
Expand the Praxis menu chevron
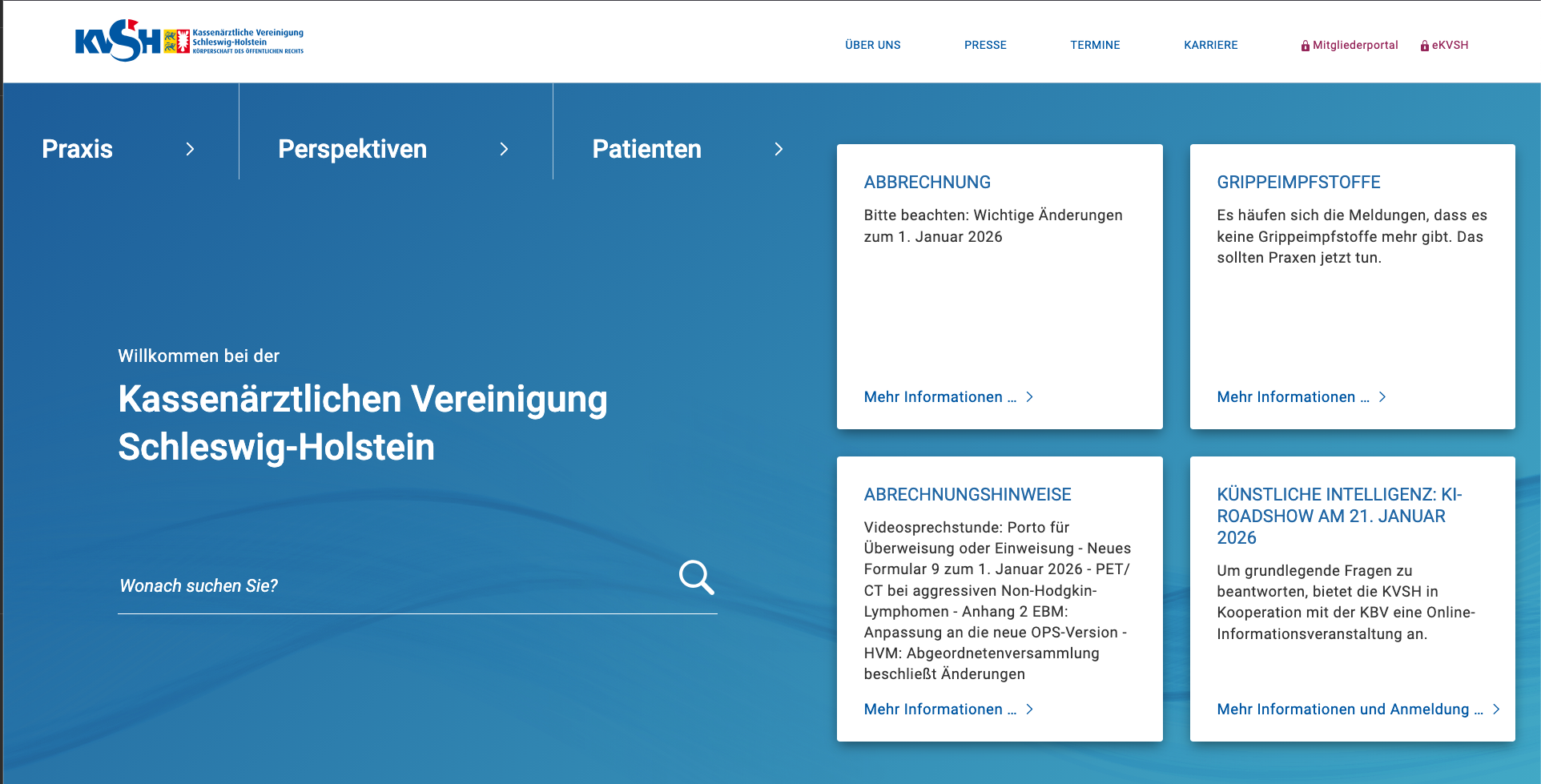190,149
